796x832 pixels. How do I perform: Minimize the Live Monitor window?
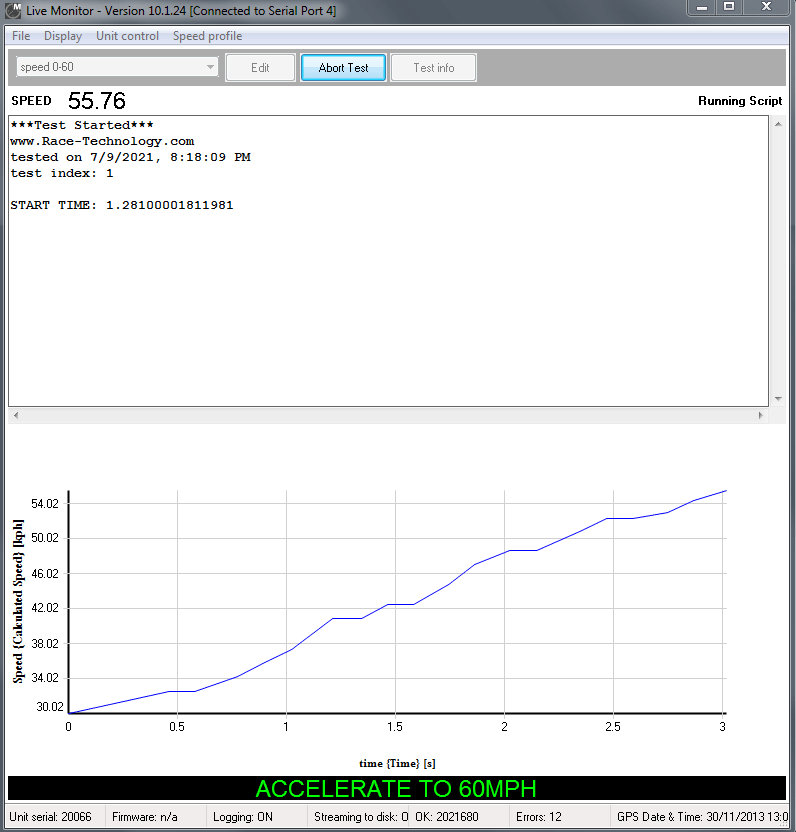703,7
